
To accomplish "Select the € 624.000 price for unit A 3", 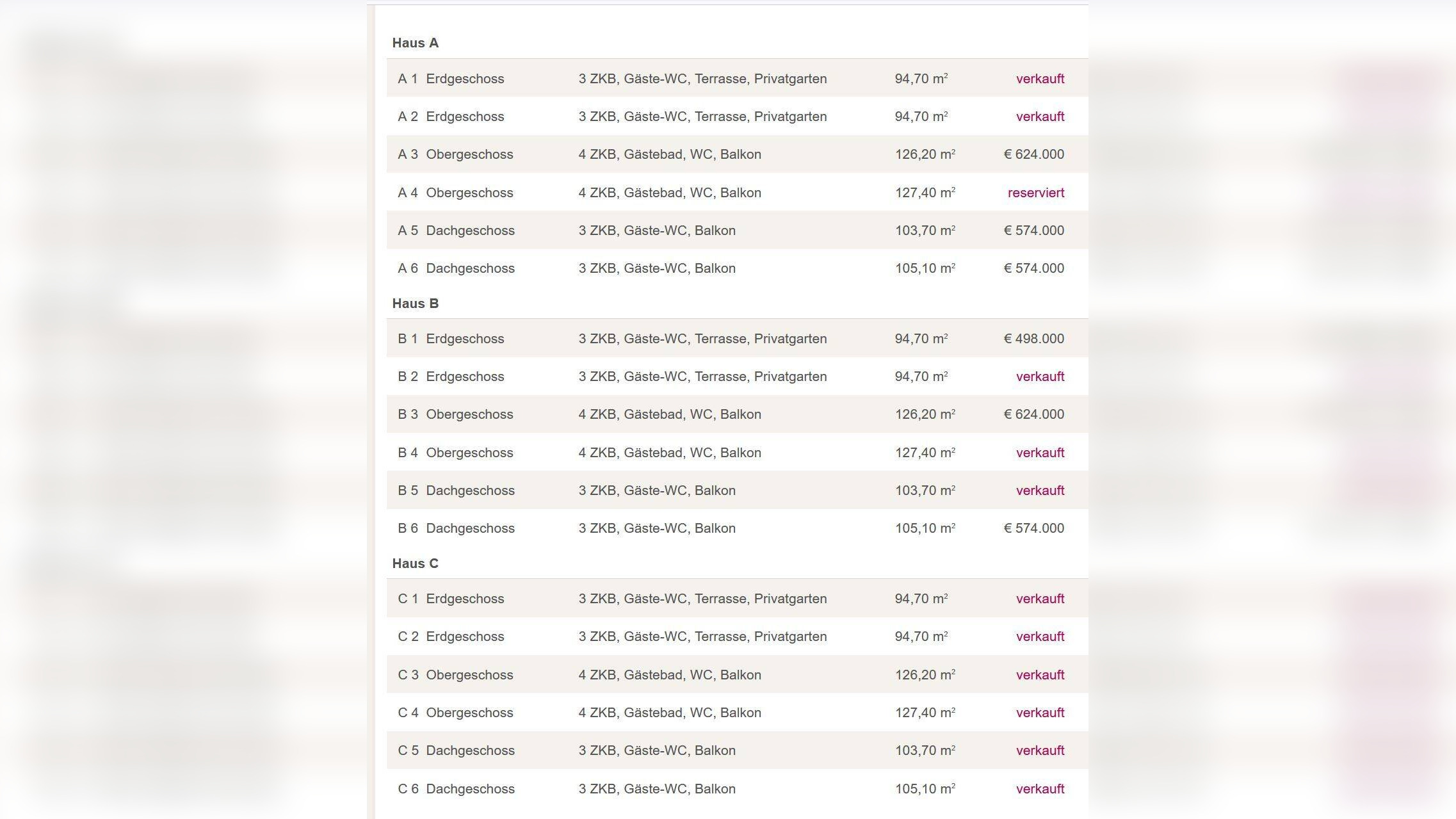I will [x=1033, y=154].
